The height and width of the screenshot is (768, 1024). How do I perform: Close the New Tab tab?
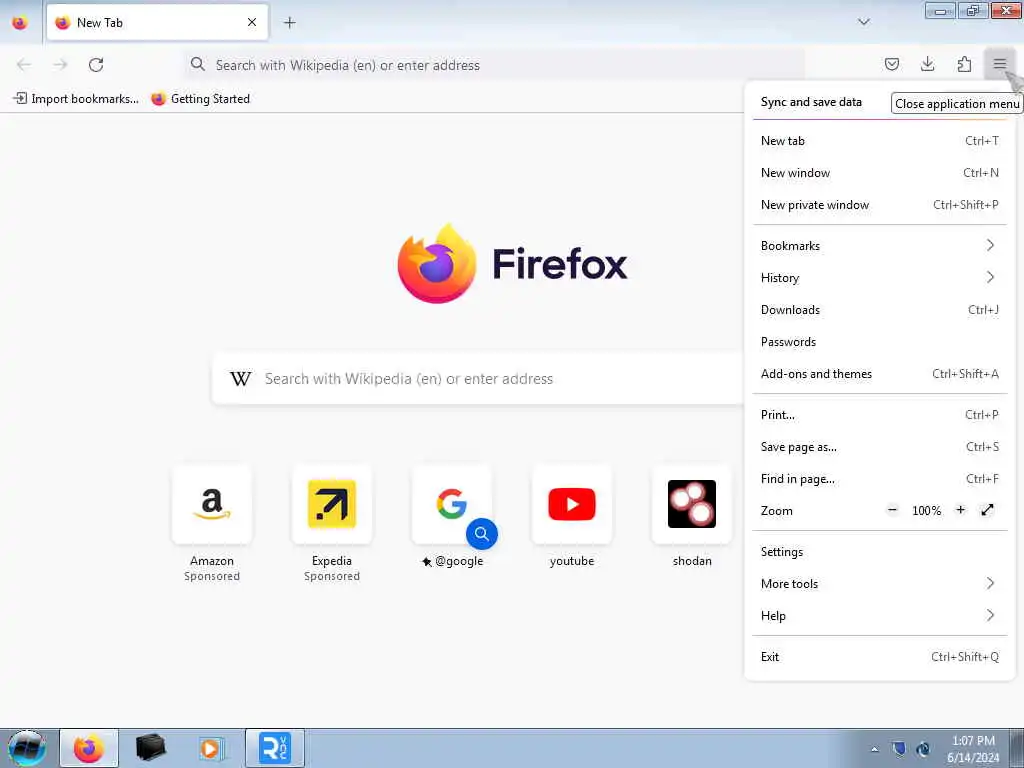[252, 23]
